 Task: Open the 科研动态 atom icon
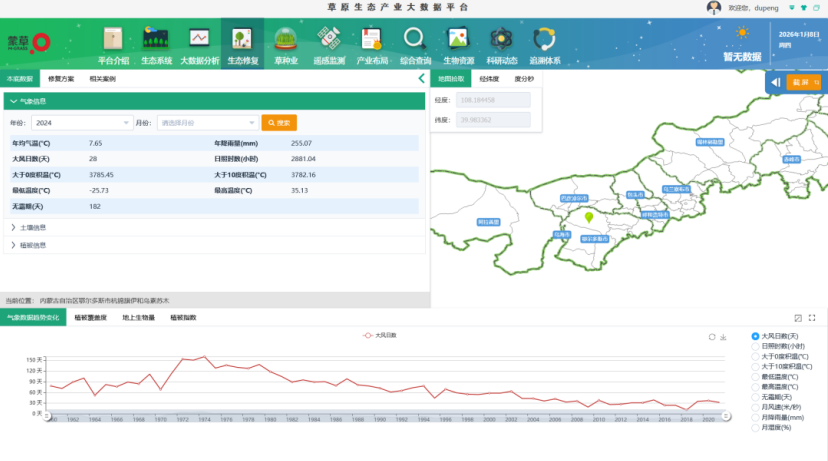tap(501, 39)
